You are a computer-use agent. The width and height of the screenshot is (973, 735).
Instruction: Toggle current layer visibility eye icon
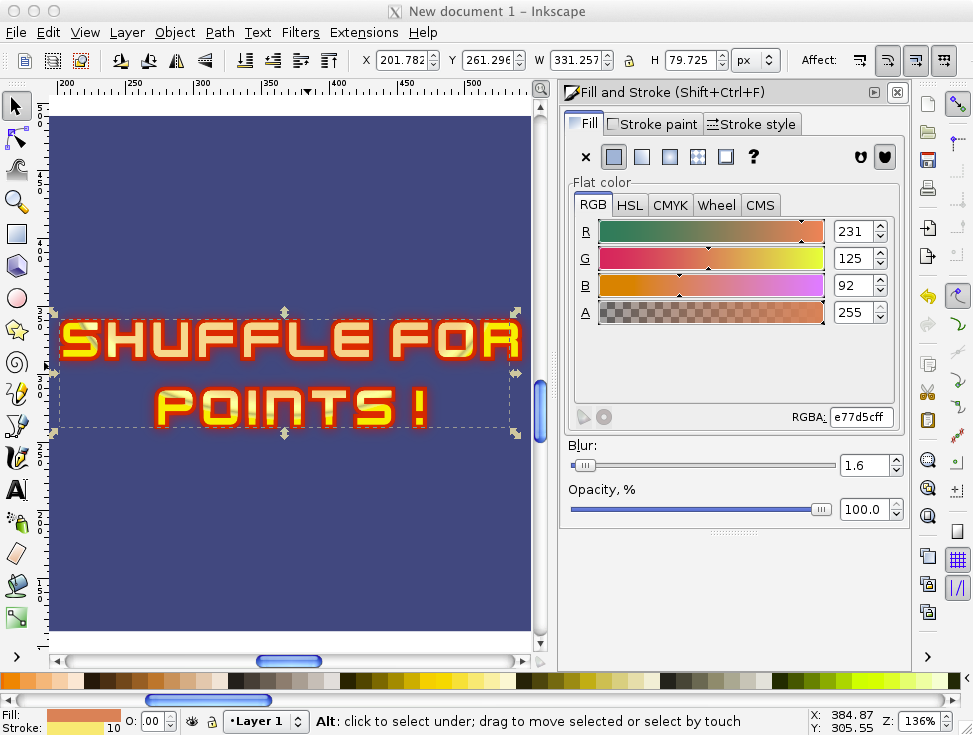(x=192, y=721)
